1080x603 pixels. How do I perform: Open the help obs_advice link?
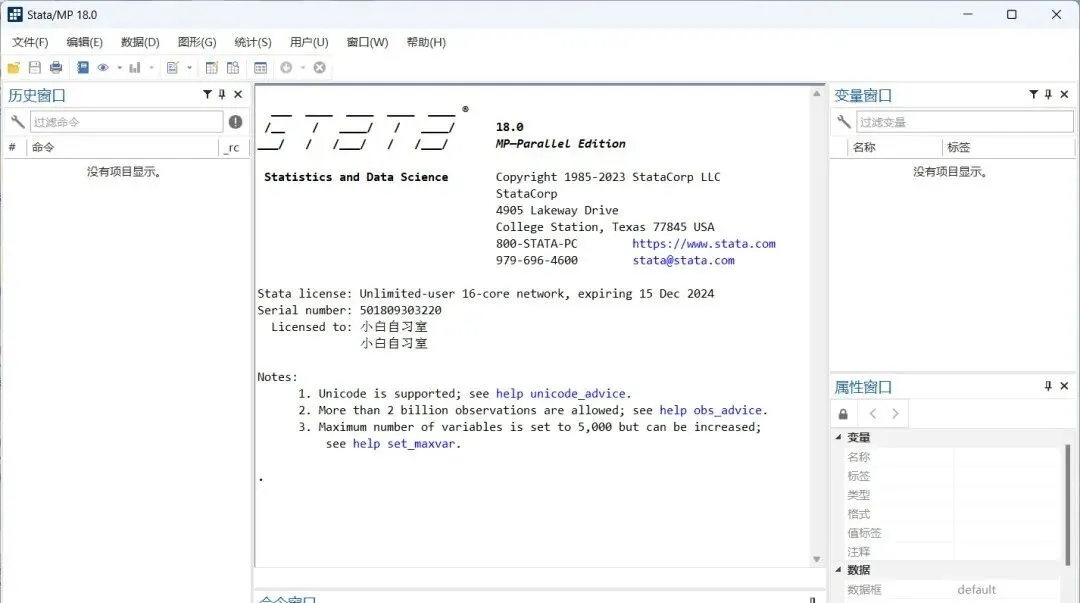point(711,410)
